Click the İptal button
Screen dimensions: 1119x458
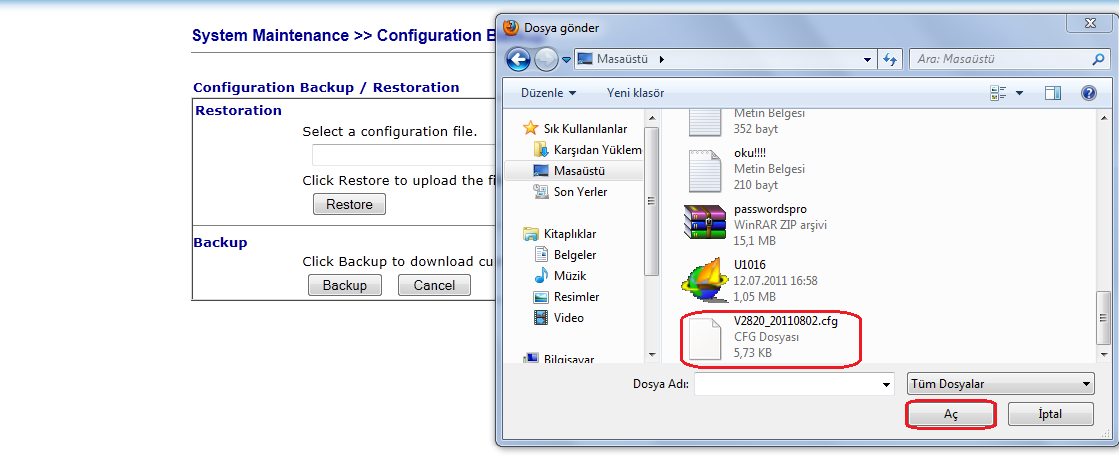pyautogui.click(x=1049, y=414)
